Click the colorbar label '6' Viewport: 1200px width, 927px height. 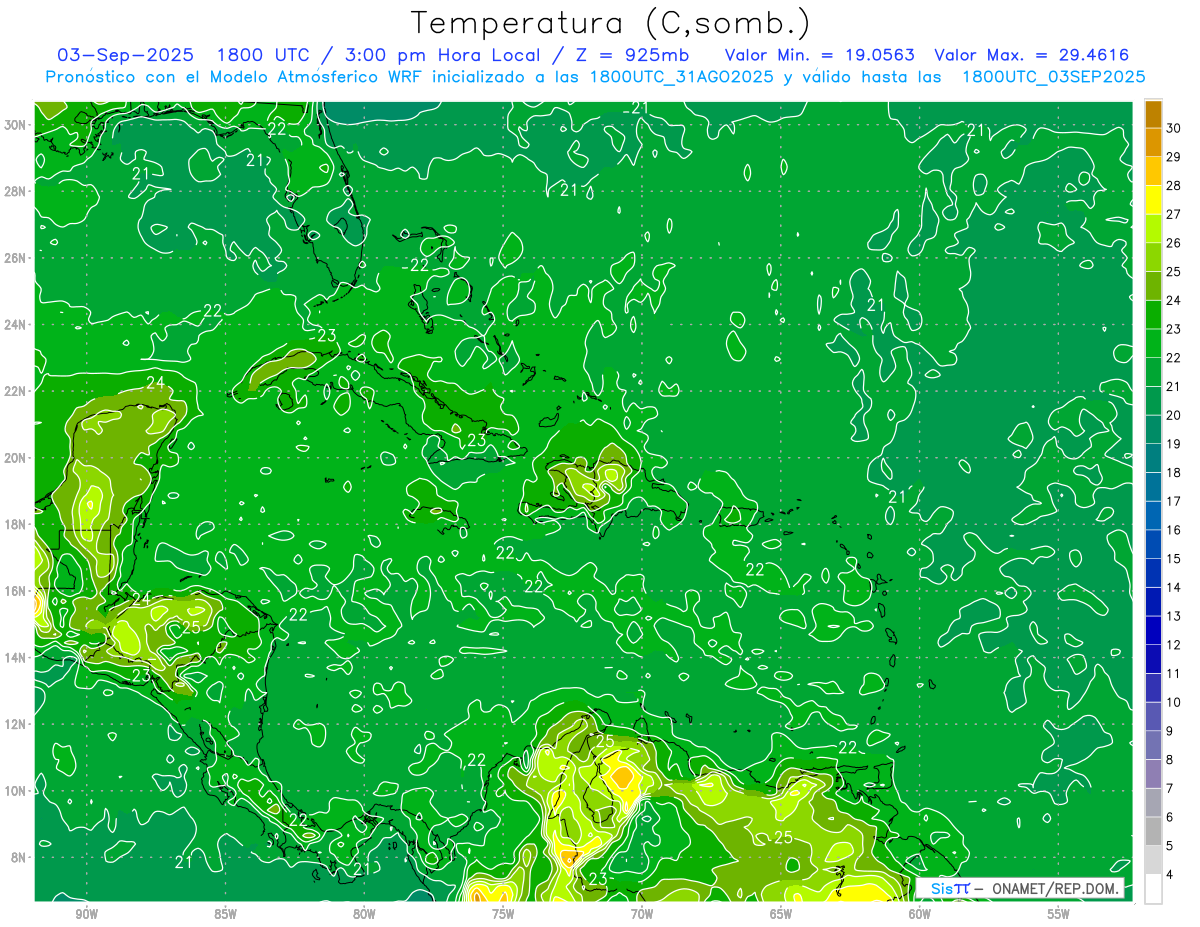[1170, 817]
